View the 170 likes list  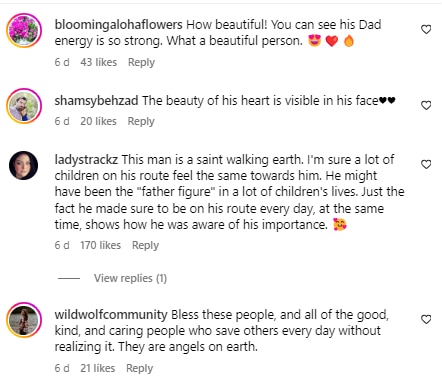point(100,245)
